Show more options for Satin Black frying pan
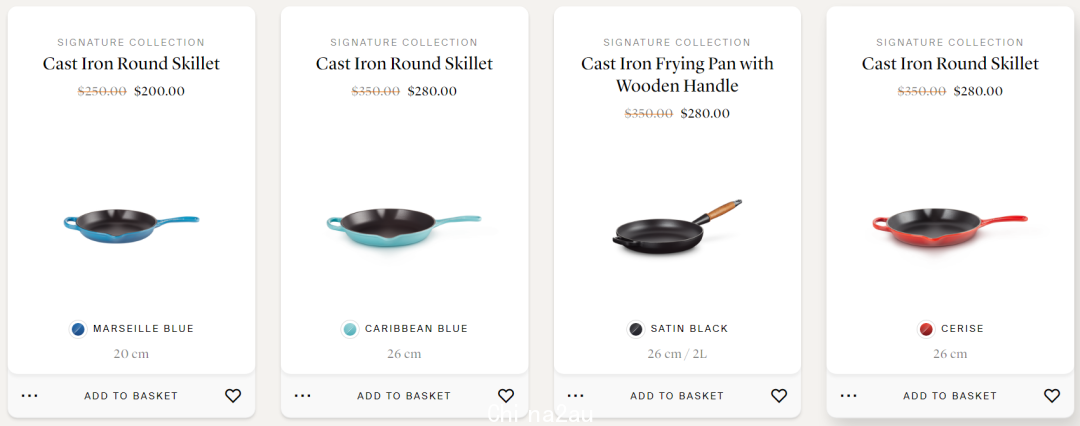Viewport: 1080px width, 426px height. [576, 396]
